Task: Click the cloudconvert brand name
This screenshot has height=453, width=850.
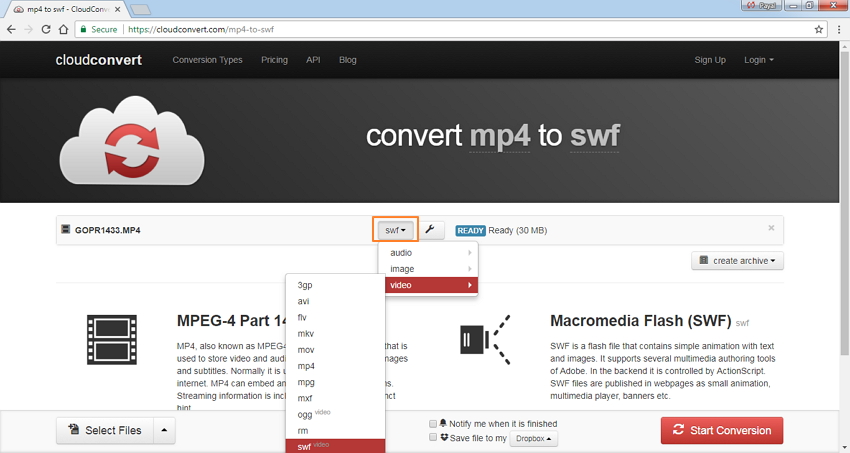Action: (x=99, y=60)
